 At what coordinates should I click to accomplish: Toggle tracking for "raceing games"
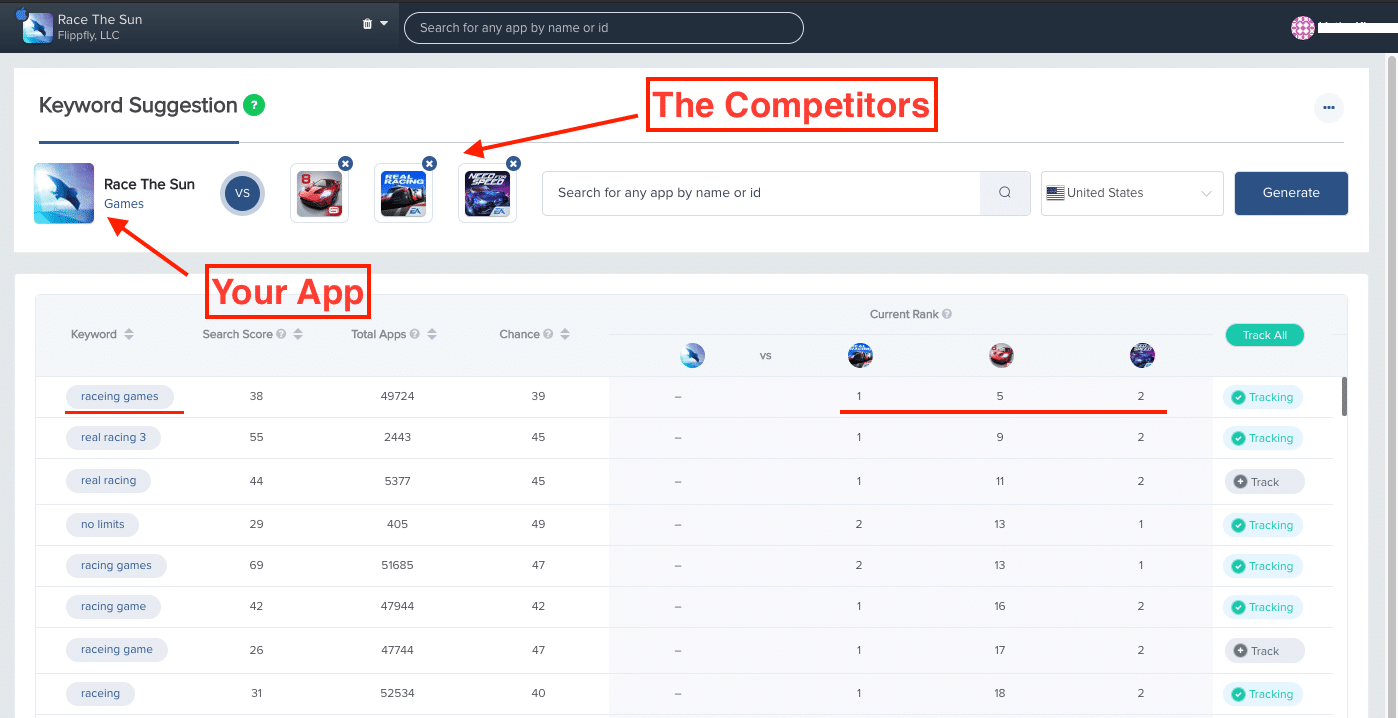pyautogui.click(x=1263, y=397)
